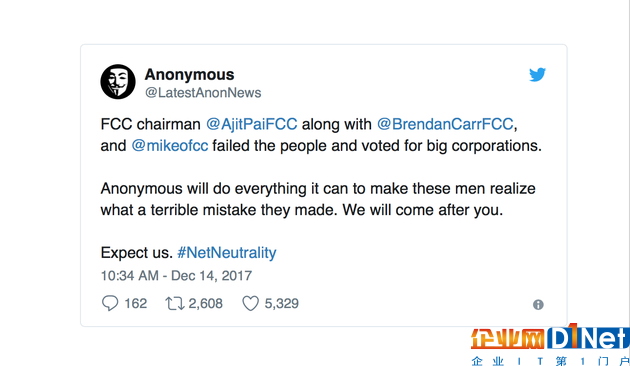Viewport: 630px width, 366px height.
Task: Click the tweet text about big corporations
Action: click(x=321, y=135)
